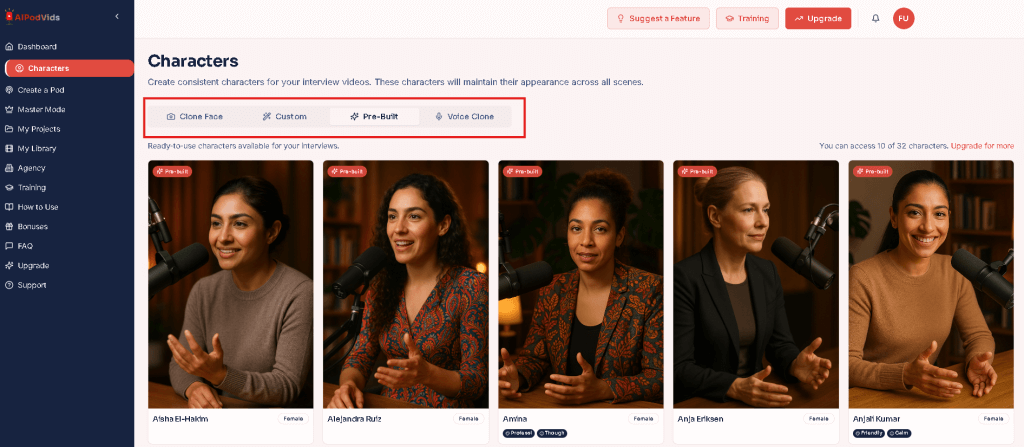Image resolution: width=1024 pixels, height=447 pixels.
Task: Click the Upgrade for more link
Action: click(x=982, y=146)
